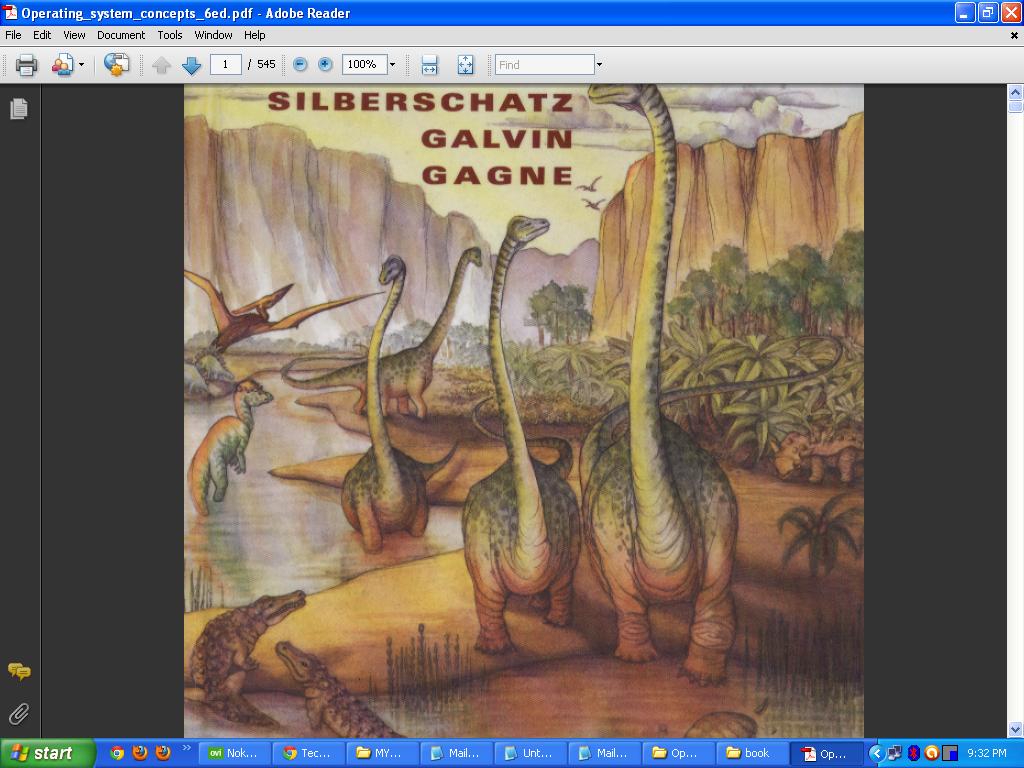The width and height of the screenshot is (1024, 768).
Task: Click the web conference globe icon
Action: pyautogui.click(x=116, y=65)
